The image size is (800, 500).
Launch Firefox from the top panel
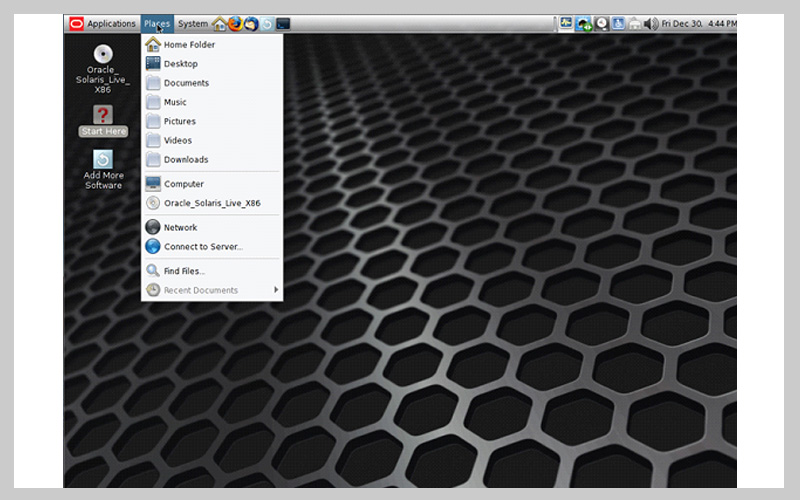pyautogui.click(x=235, y=23)
